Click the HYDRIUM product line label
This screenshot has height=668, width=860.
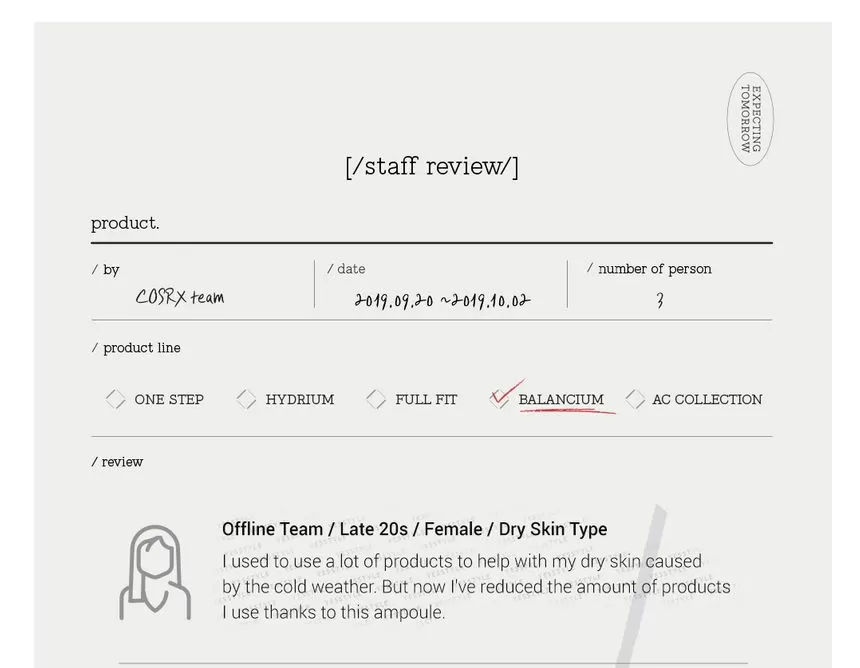click(x=299, y=399)
